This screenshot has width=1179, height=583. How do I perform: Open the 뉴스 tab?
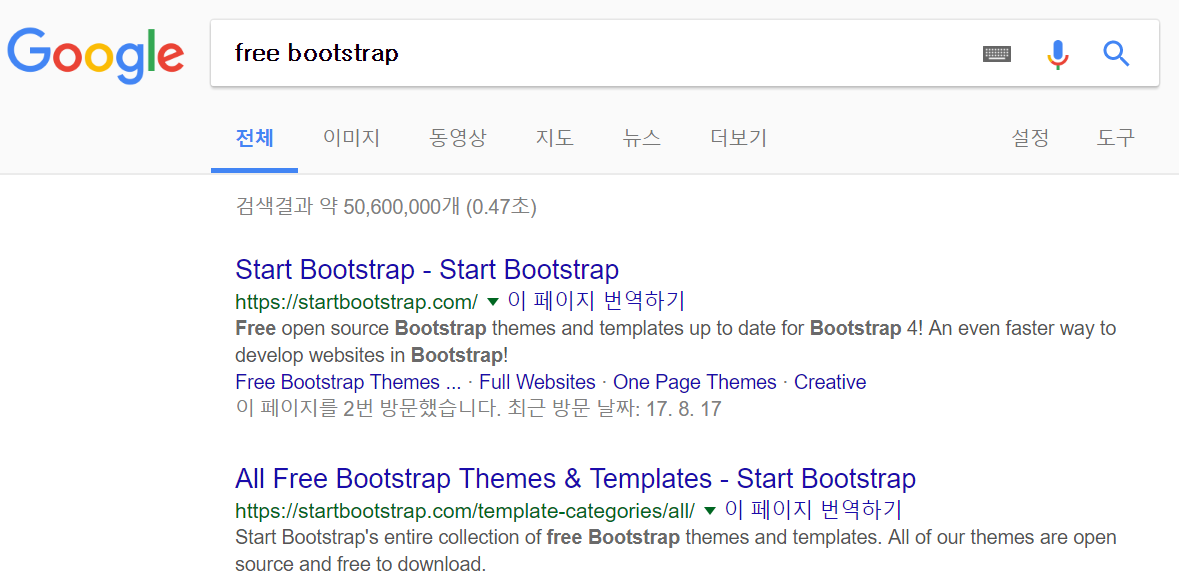(x=641, y=138)
